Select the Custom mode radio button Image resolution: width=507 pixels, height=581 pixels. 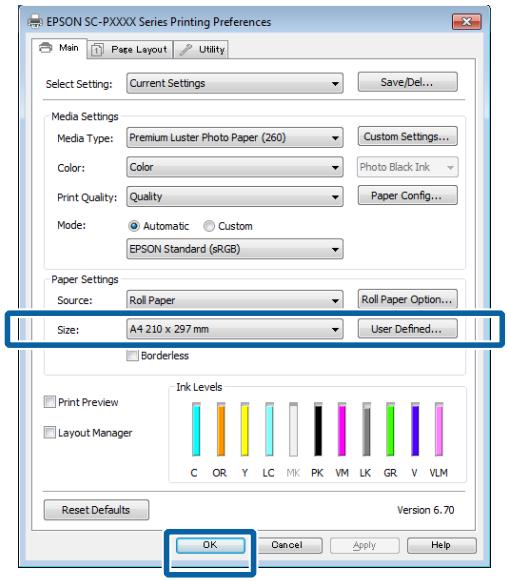[x=209, y=226]
